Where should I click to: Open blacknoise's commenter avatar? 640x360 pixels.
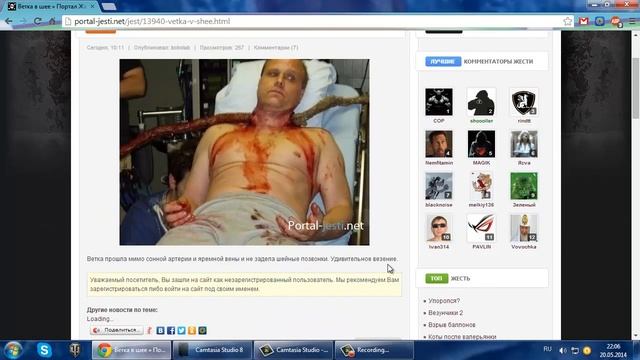[x=439, y=186]
